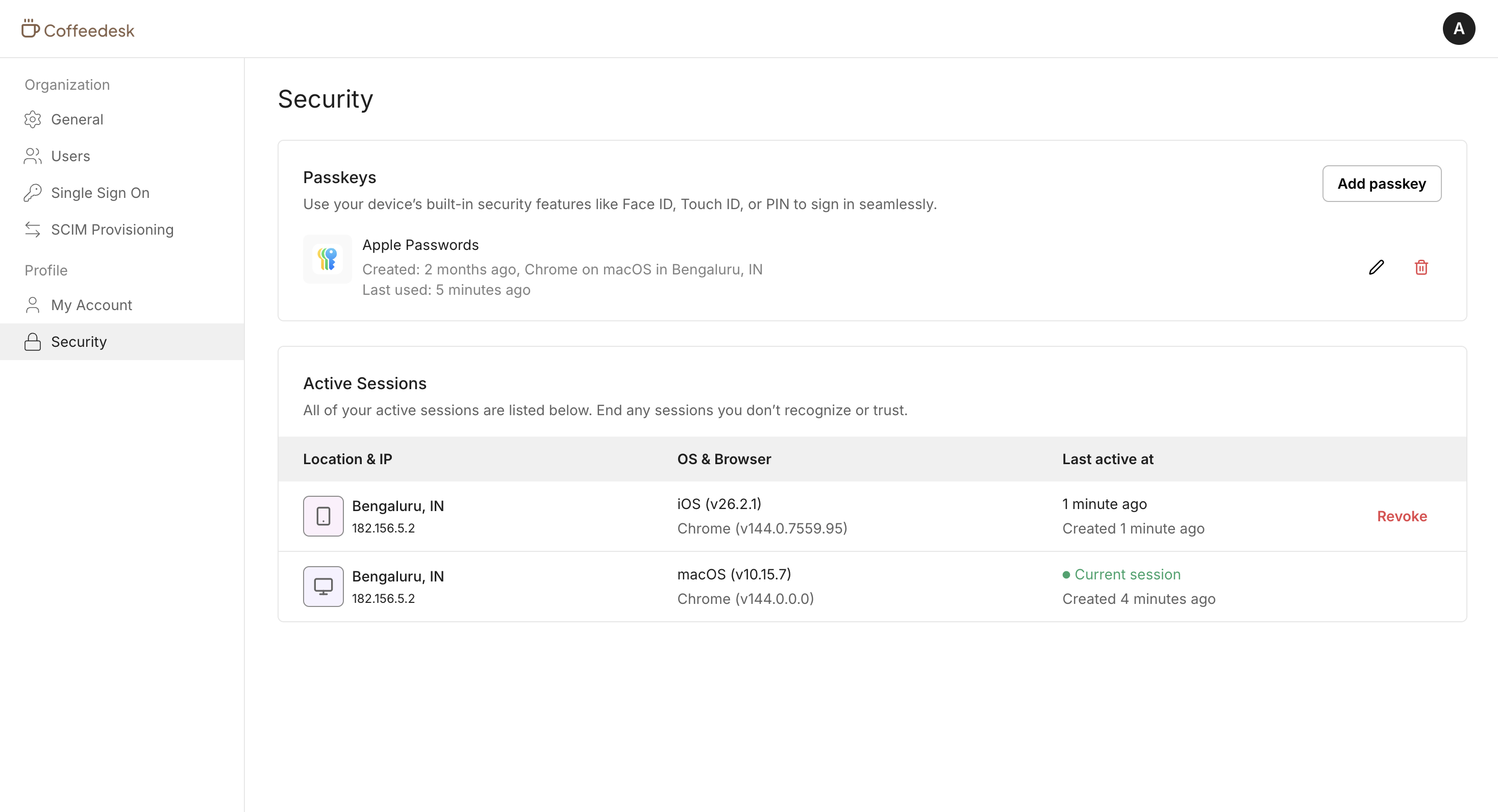Screen dimensions: 1498x812
Task: Click the Coffeedesk cup logo icon
Action: pyautogui.click(x=30, y=29)
